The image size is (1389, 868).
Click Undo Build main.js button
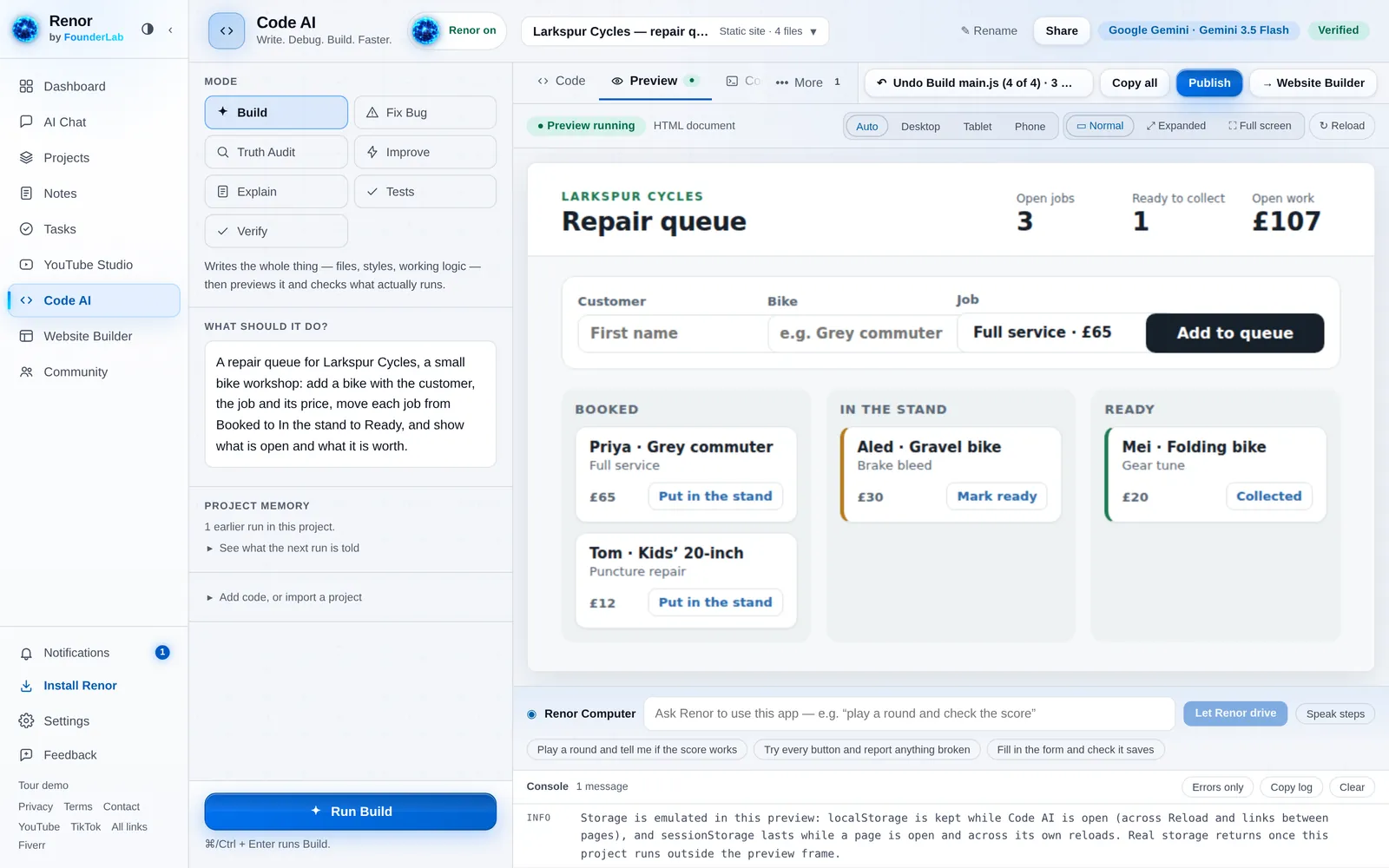point(978,82)
